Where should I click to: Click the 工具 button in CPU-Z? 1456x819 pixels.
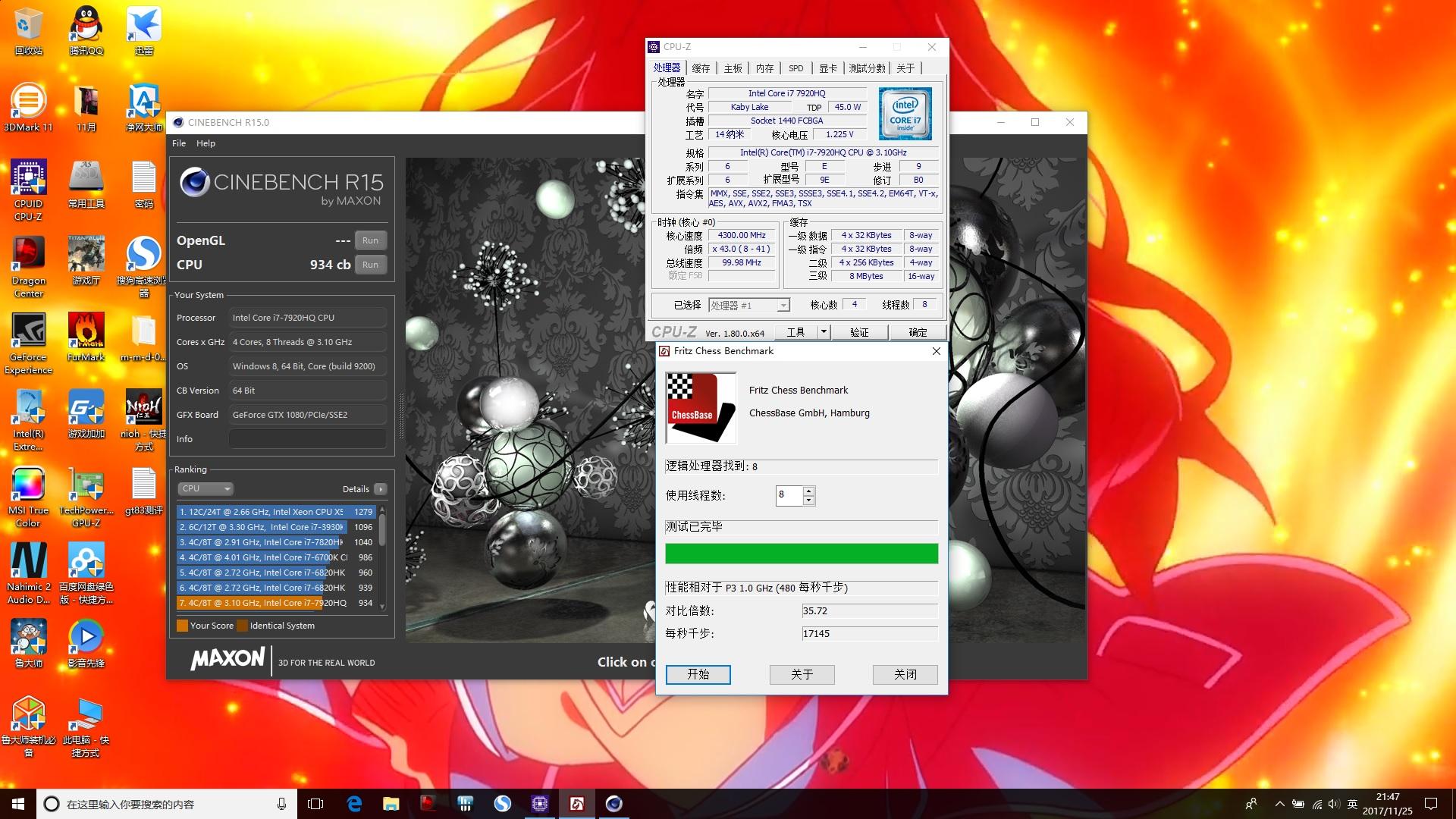pyautogui.click(x=795, y=332)
